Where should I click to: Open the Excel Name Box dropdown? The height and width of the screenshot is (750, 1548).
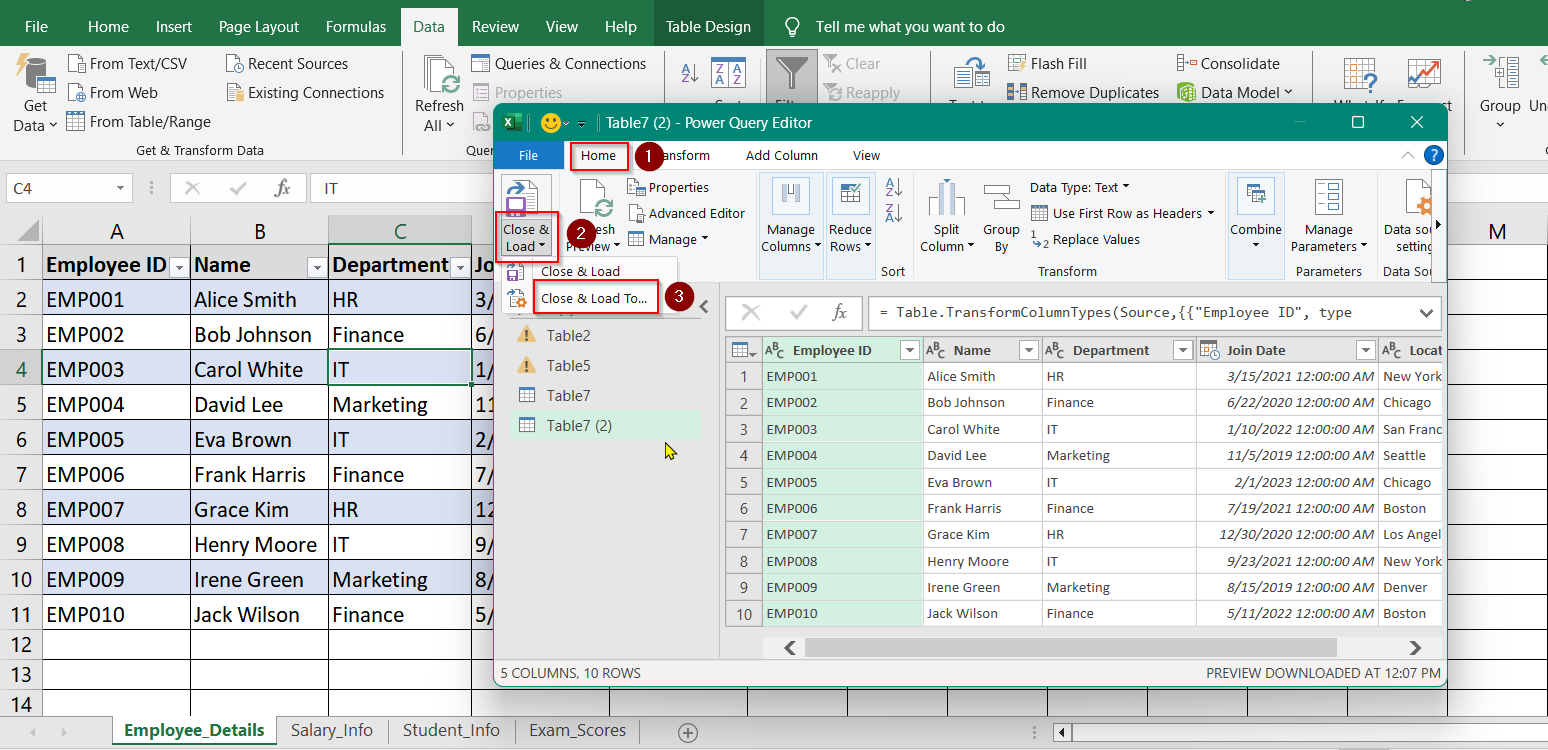tap(121, 188)
